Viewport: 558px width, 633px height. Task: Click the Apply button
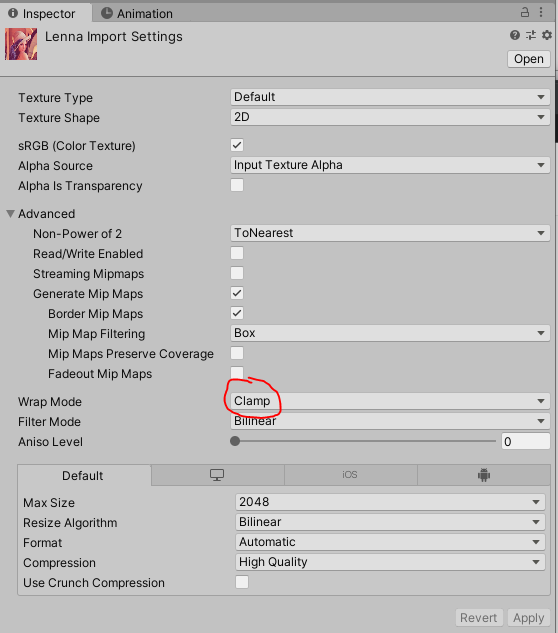pyautogui.click(x=529, y=618)
